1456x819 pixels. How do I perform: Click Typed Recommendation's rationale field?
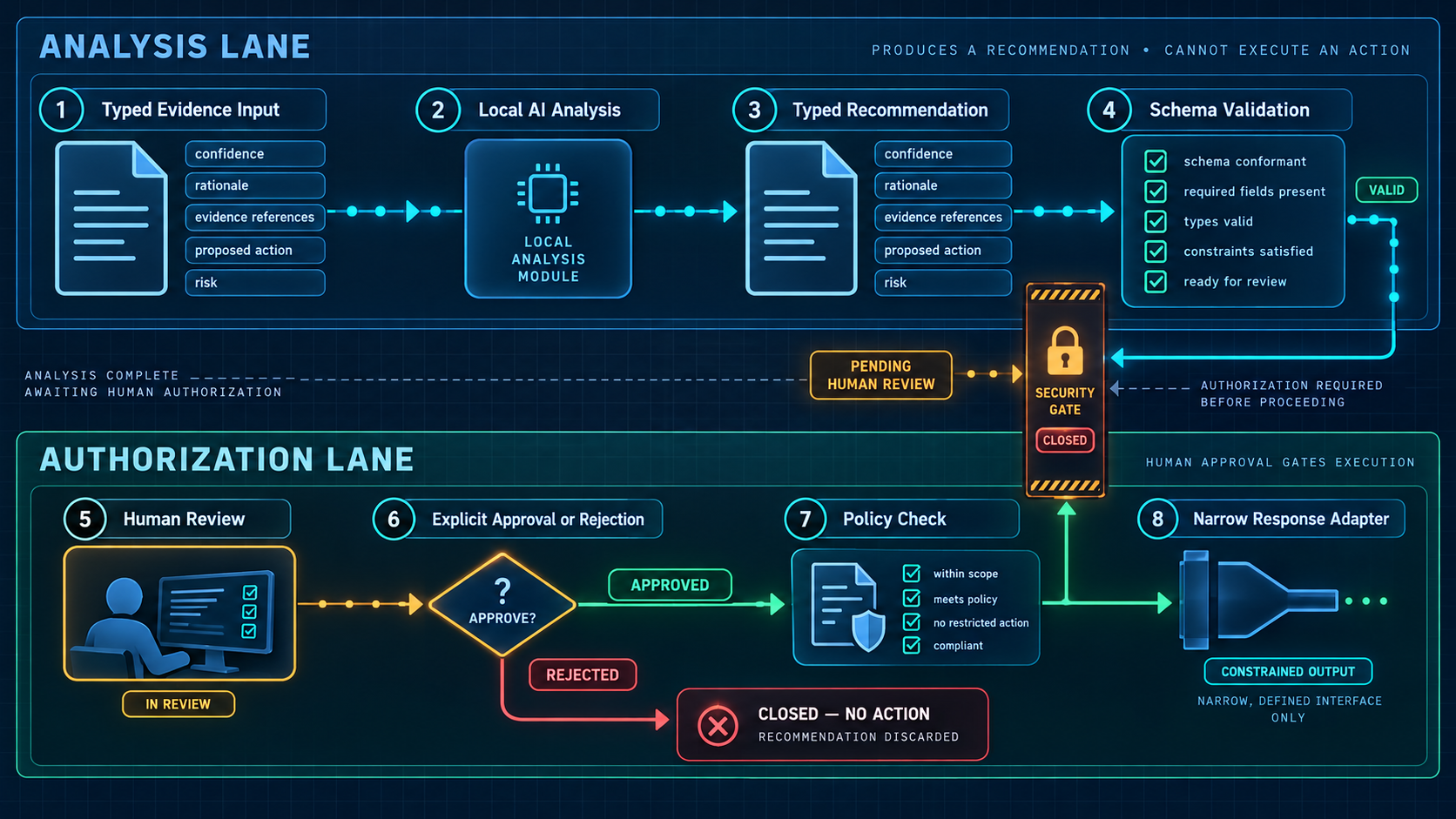[943, 185]
